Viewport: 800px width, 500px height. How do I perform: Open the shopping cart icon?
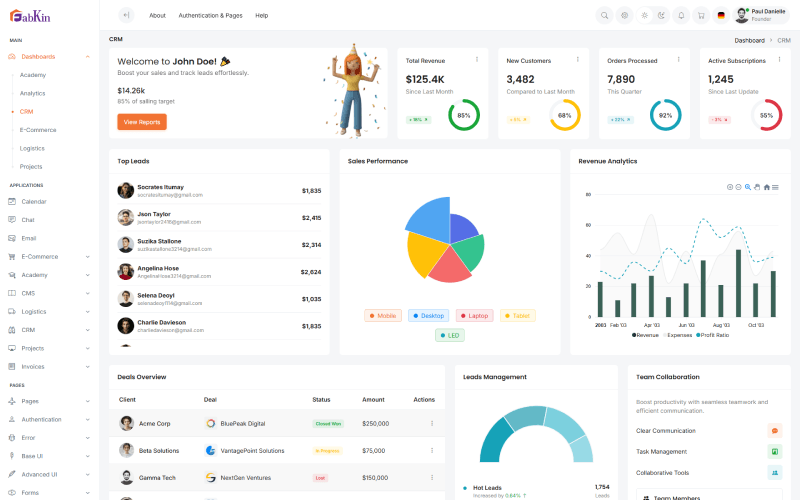700,15
